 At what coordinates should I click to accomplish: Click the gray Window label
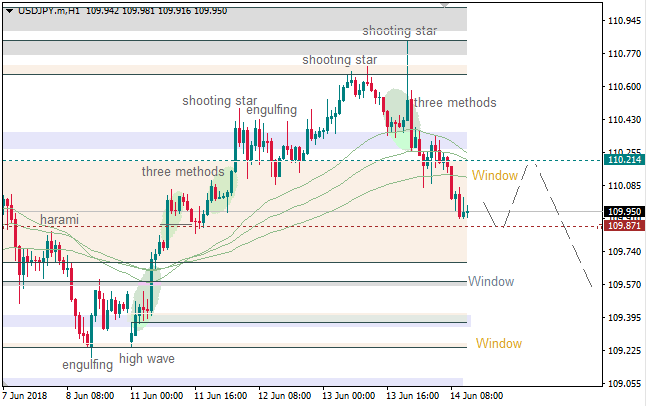click(490, 282)
